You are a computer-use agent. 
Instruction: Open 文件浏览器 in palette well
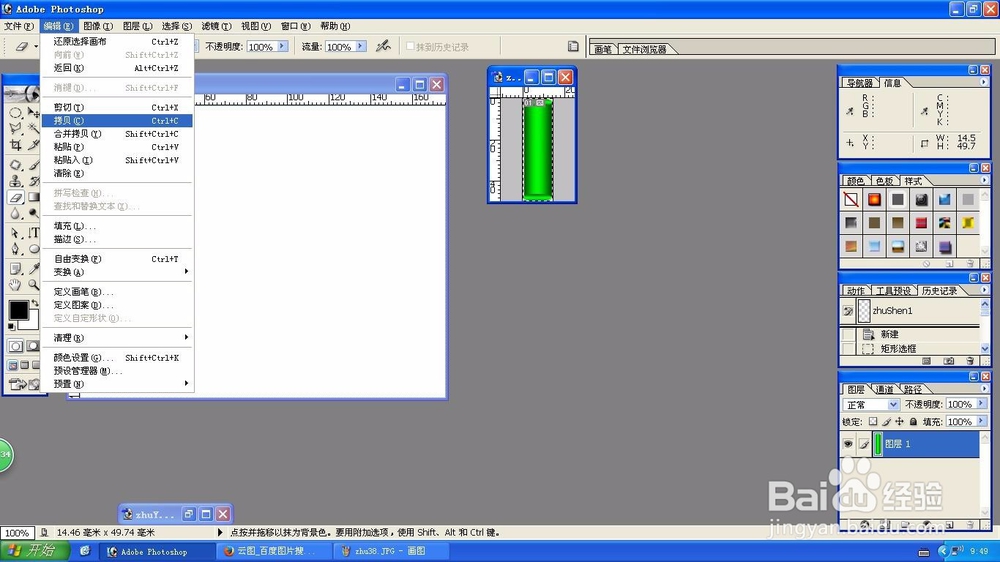tap(644, 49)
